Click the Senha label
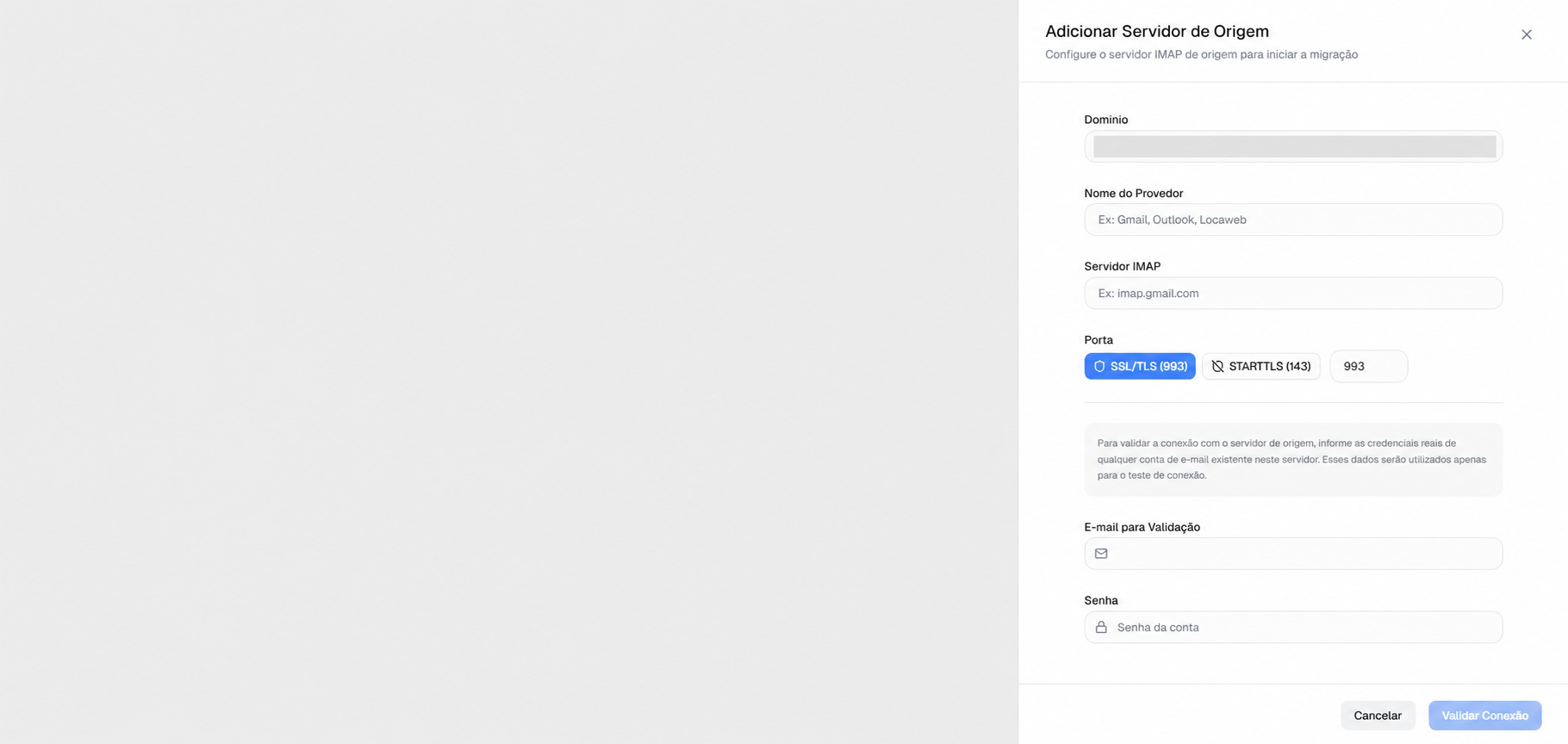 [1101, 600]
